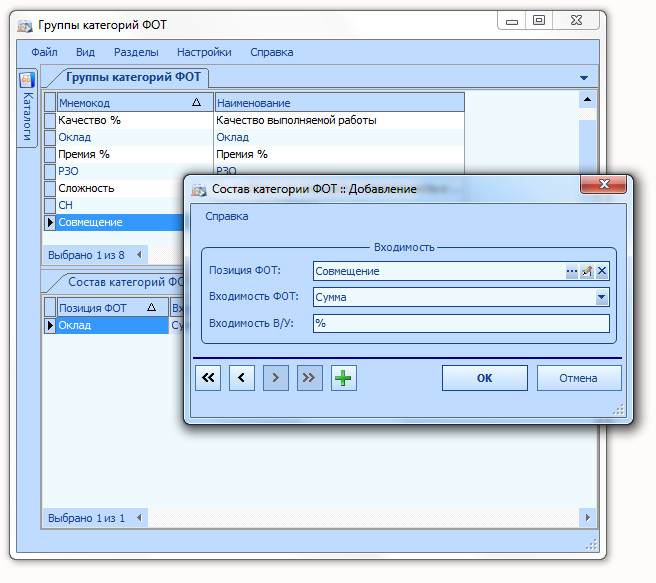Image resolution: width=656 pixels, height=583 pixels.
Task: Open the Вид menu
Action: pyautogui.click(x=85, y=52)
